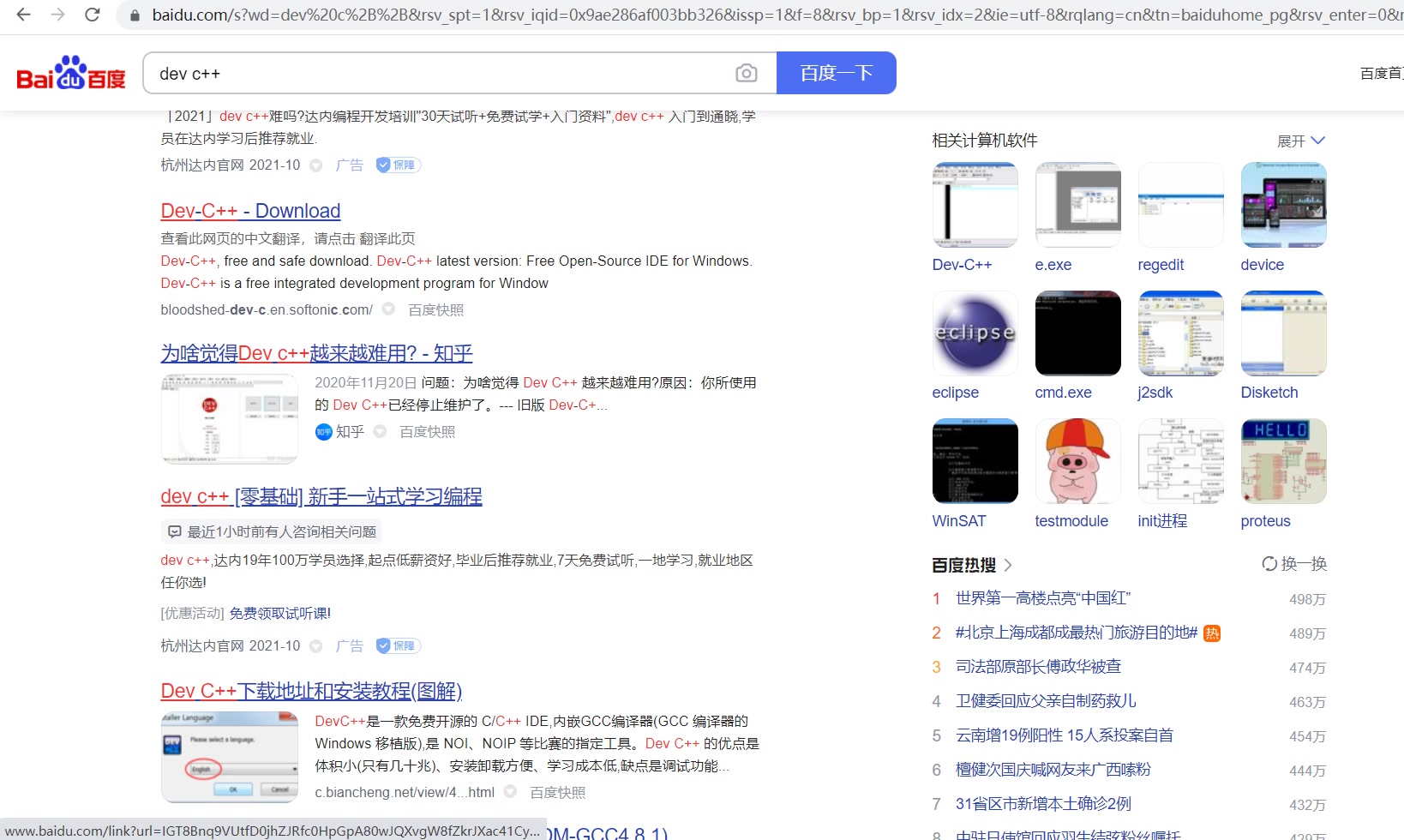
Task: Click cmd.exe black thumbnail
Action: click(1077, 333)
